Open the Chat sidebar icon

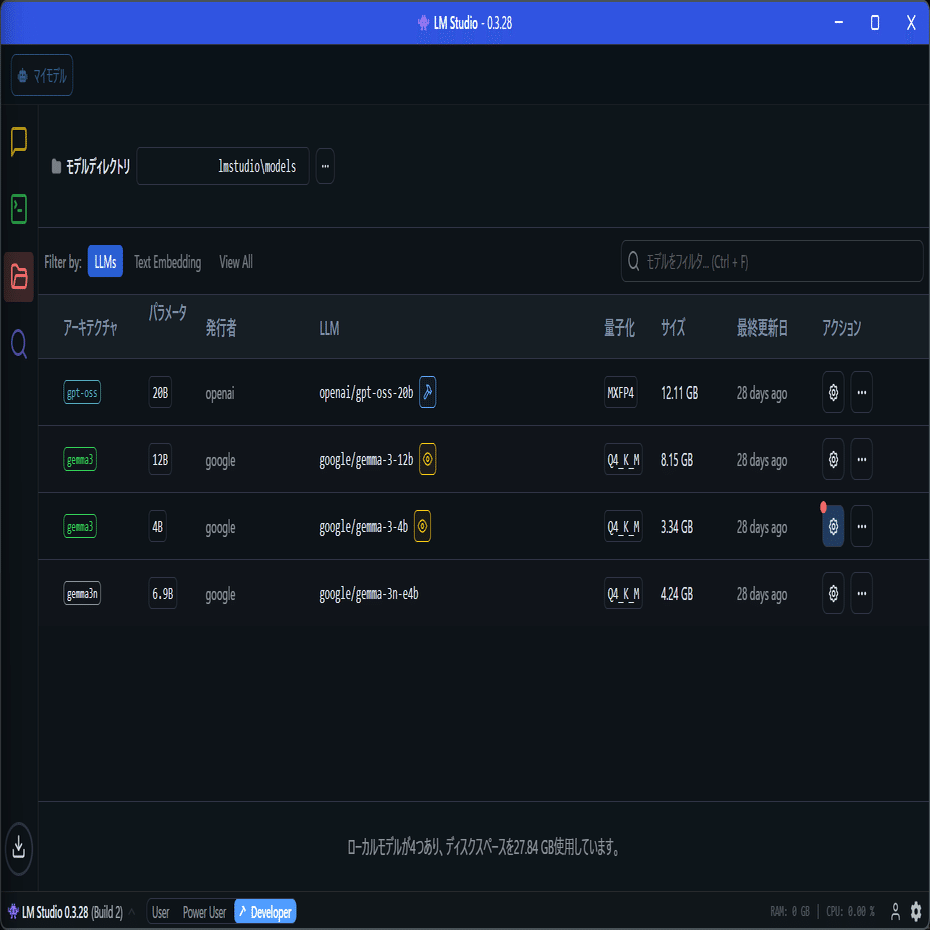[19, 142]
